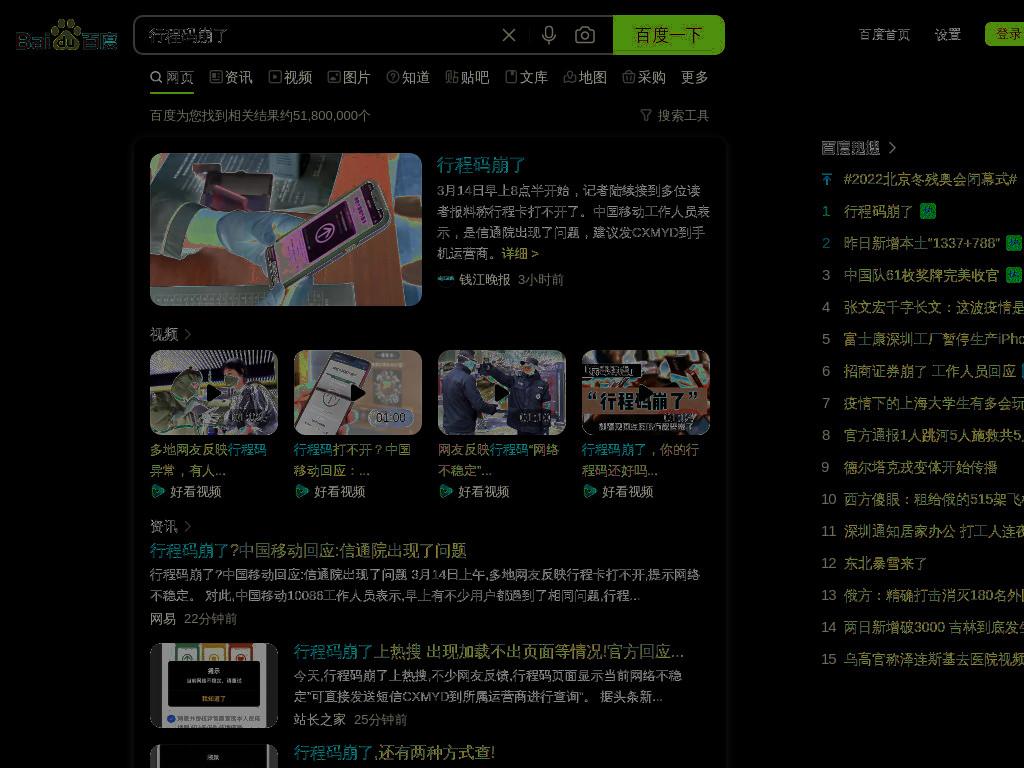Open the 更多 menu

694,78
